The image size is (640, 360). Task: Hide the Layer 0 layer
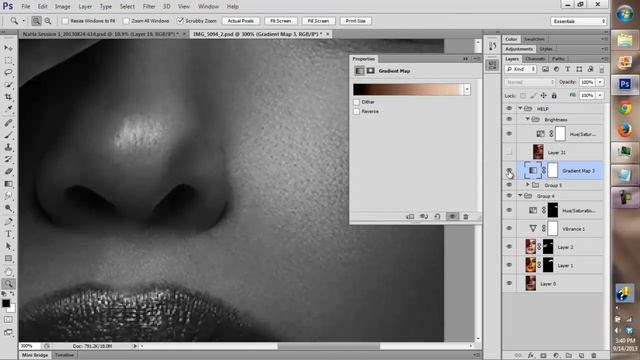509,283
